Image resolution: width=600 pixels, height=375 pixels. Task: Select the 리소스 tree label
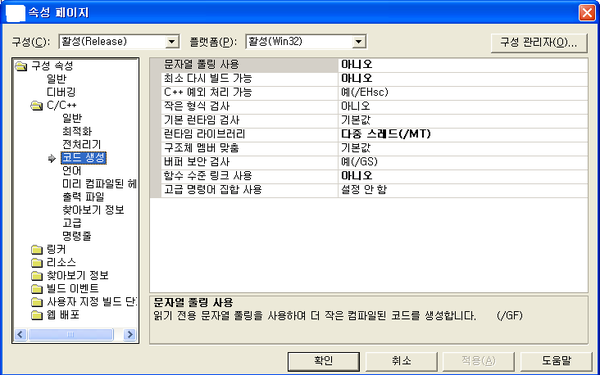coord(61,262)
